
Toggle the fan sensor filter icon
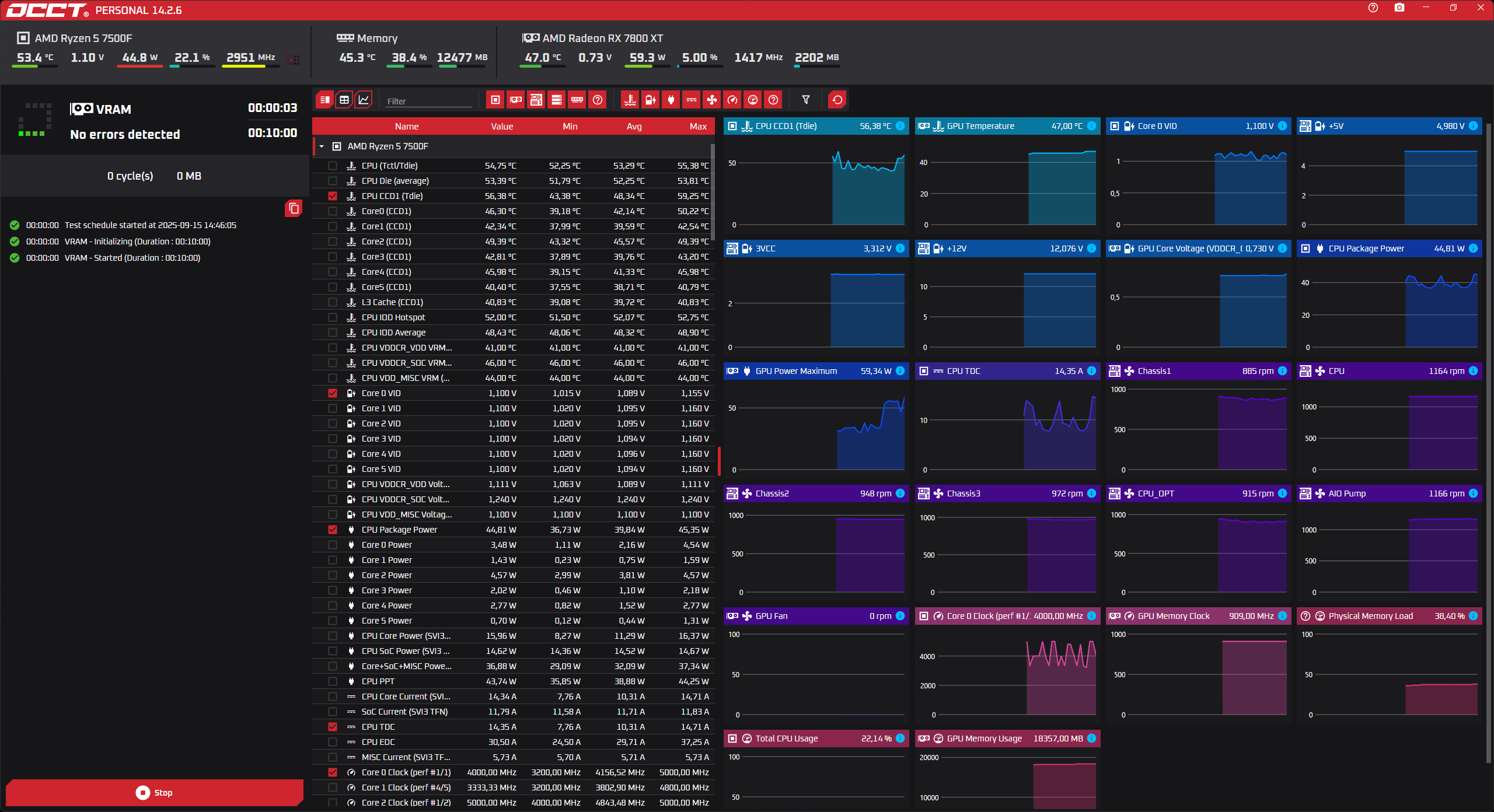(x=712, y=100)
